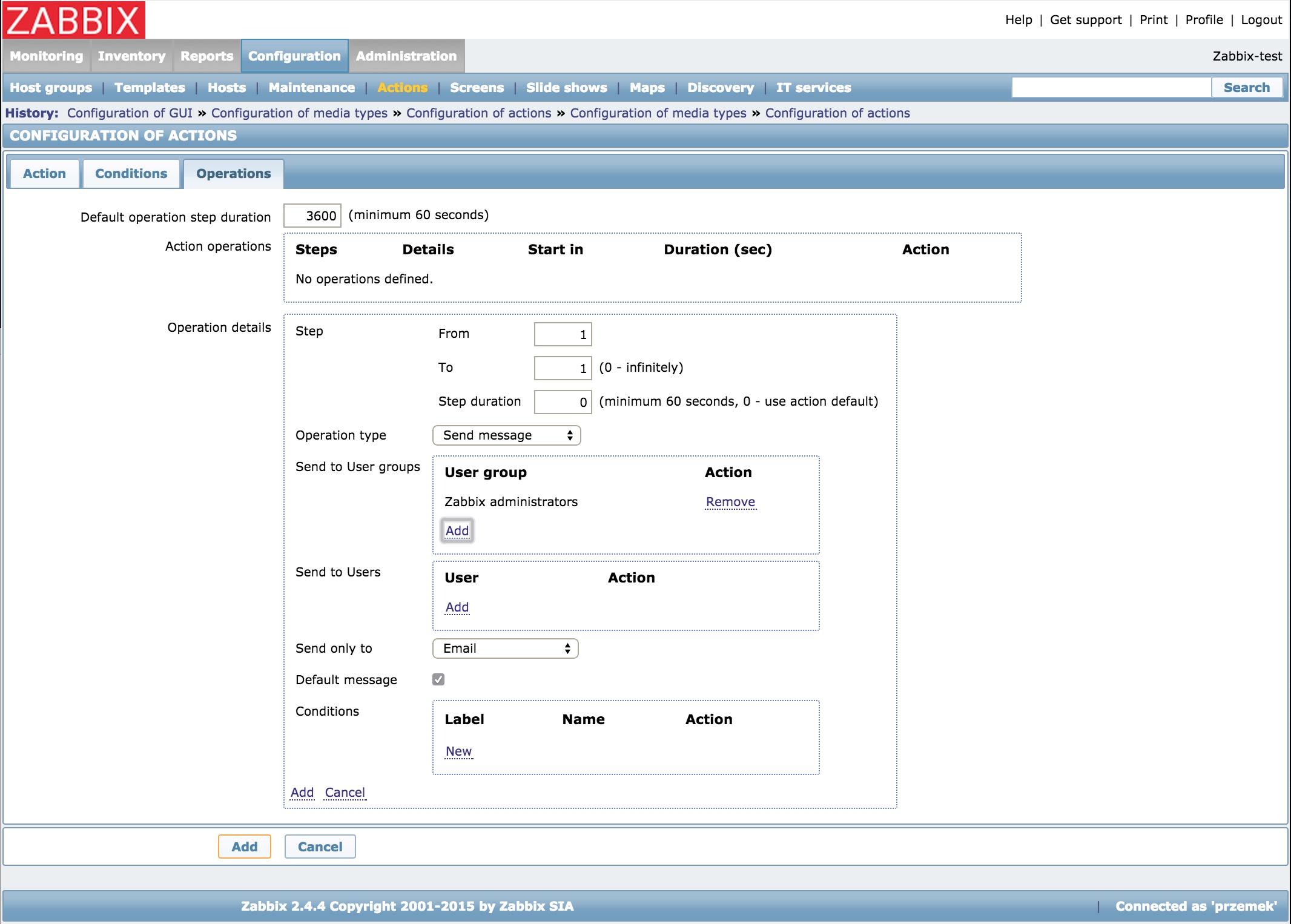The image size is (1291, 924).
Task: Switch to the Conditions tab
Action: [x=131, y=174]
